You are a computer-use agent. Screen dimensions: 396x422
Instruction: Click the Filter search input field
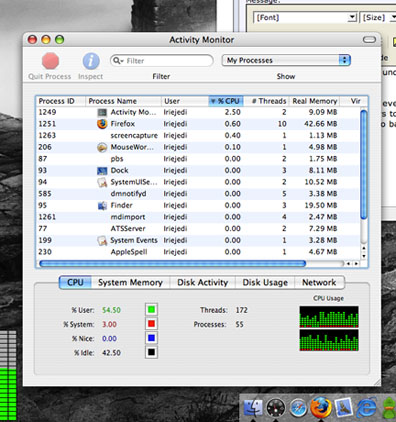point(162,61)
